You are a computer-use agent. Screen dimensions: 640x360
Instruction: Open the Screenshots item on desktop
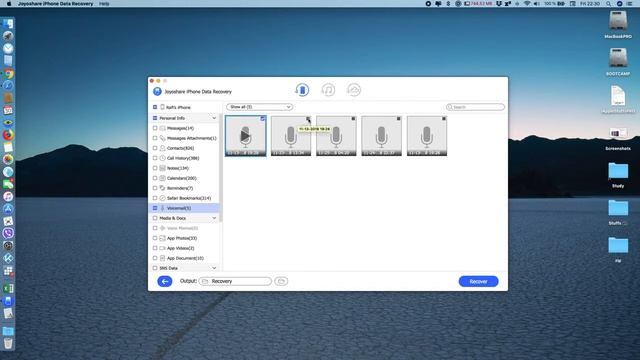pos(618,133)
